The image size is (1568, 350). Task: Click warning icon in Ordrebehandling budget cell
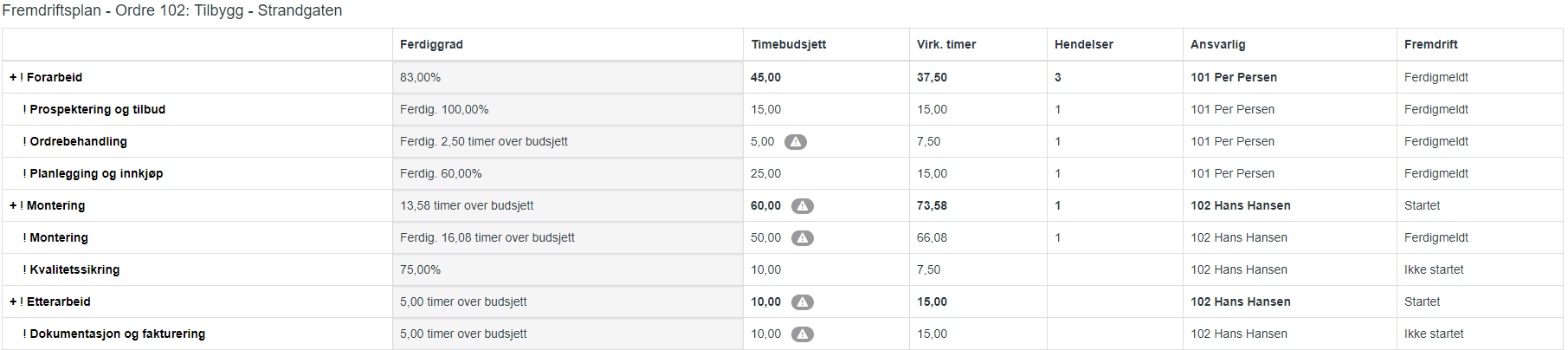pyautogui.click(x=796, y=142)
